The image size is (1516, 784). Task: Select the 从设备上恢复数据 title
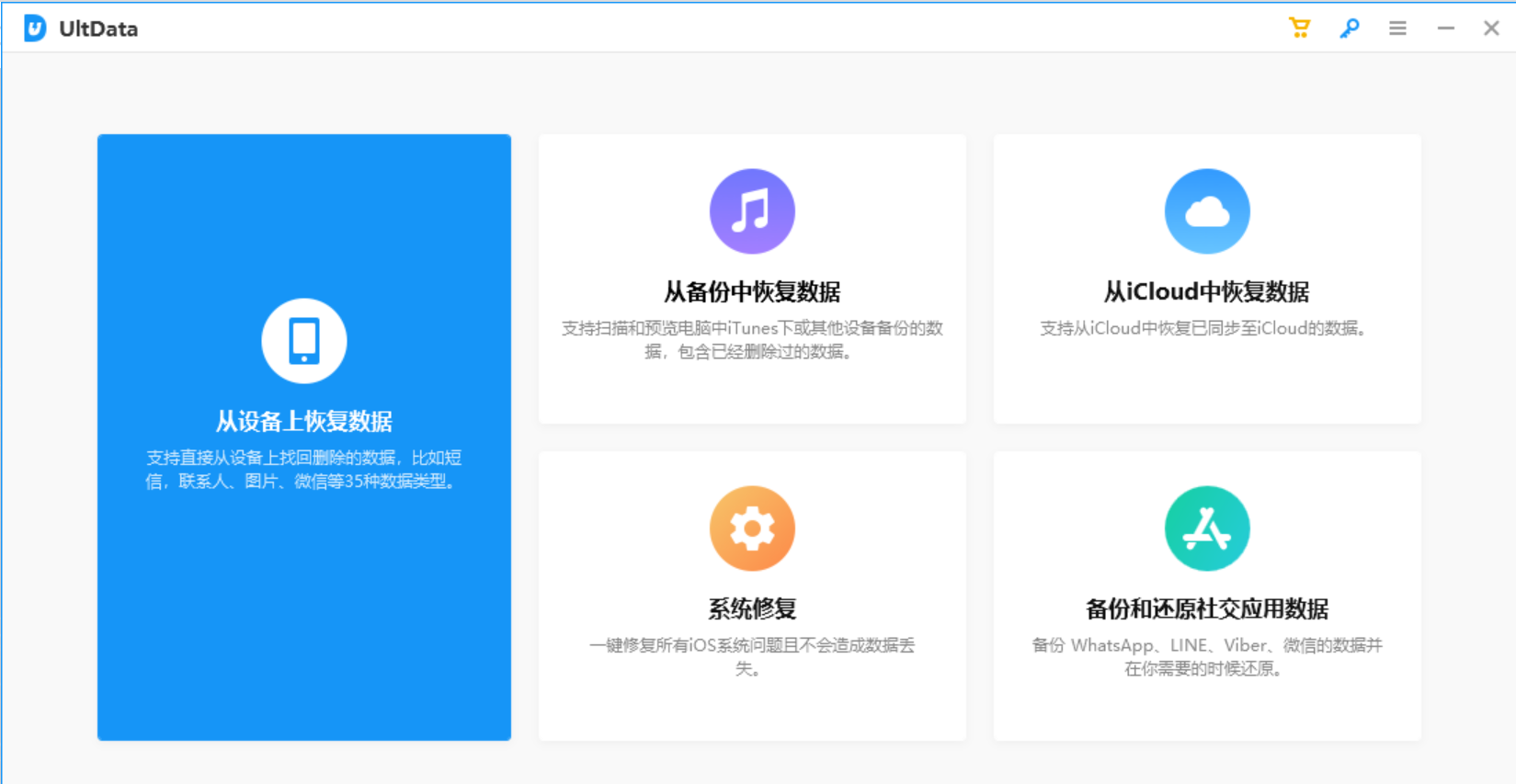(304, 421)
